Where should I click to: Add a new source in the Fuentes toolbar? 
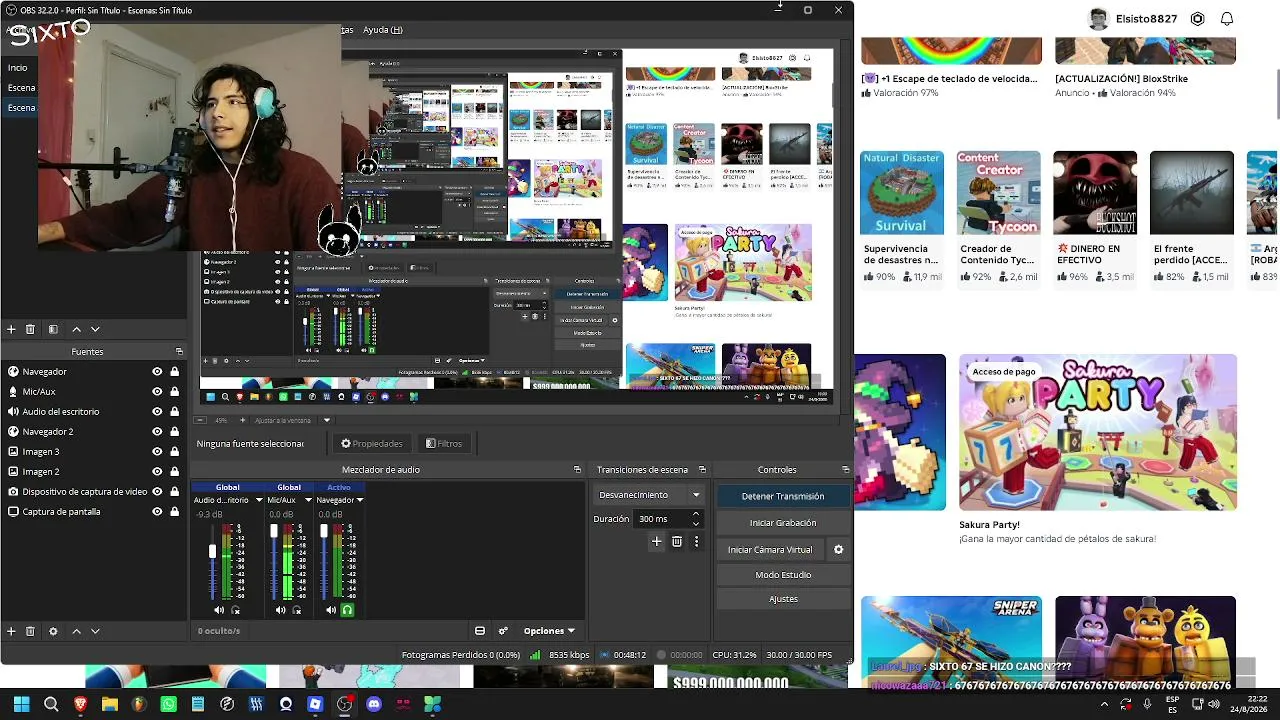pos(11,631)
